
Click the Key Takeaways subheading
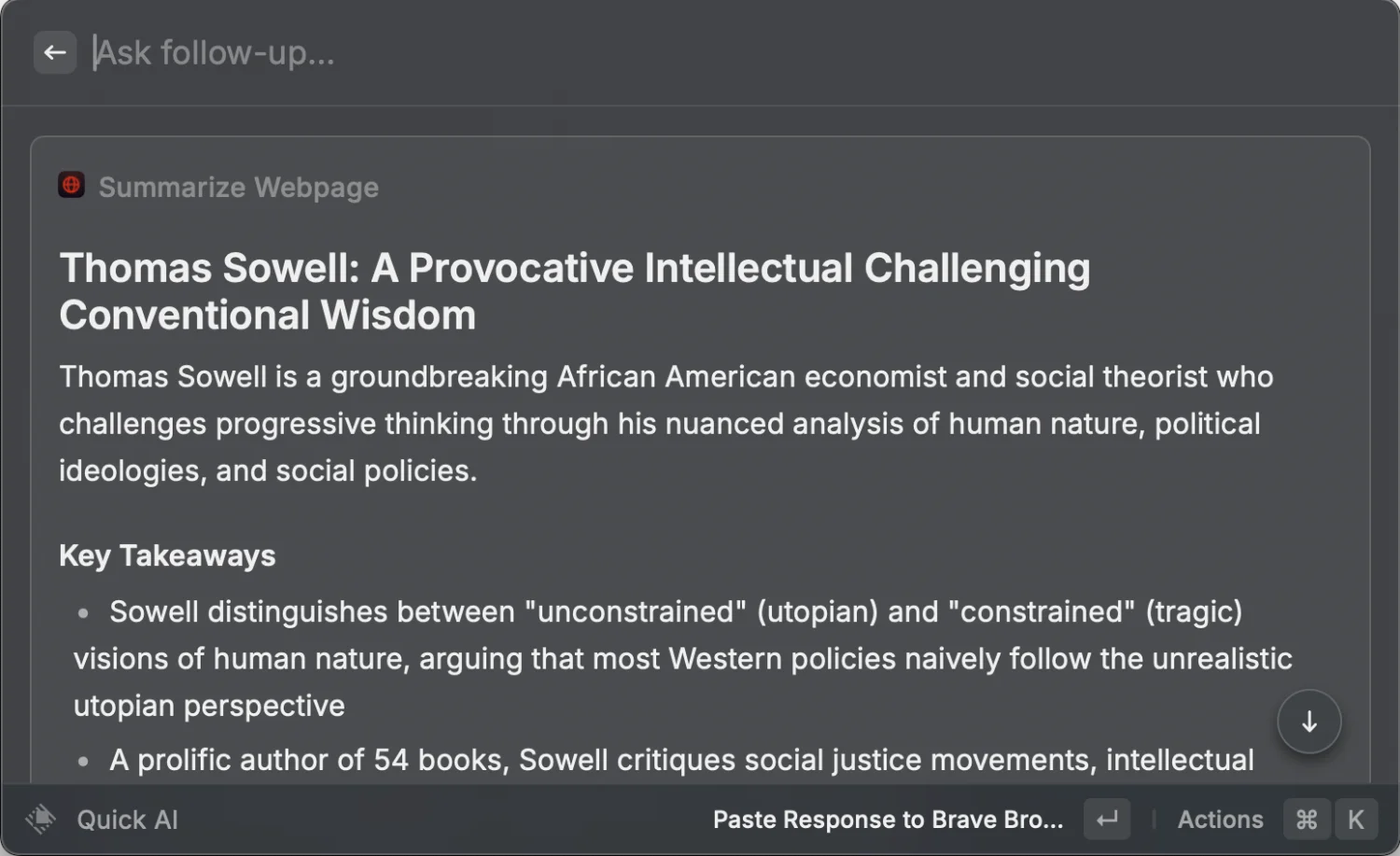click(x=167, y=555)
